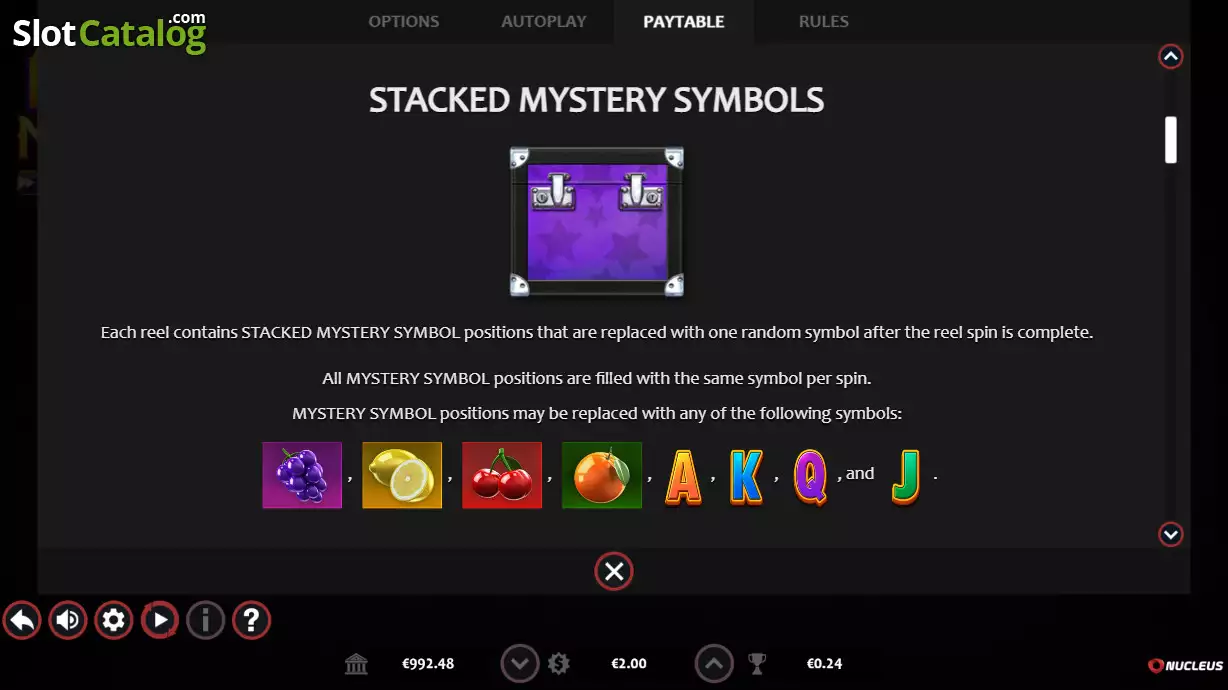Click the purple mystery chest symbol
Viewport: 1228px width, 690px height.
click(x=597, y=222)
